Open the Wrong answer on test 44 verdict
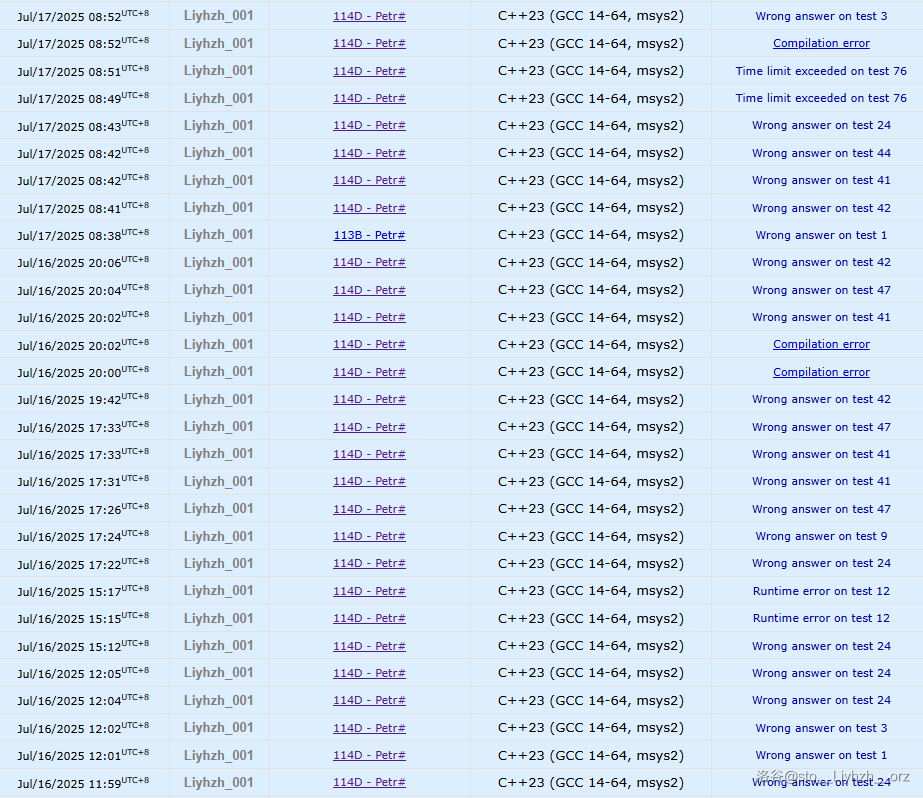 (821, 153)
